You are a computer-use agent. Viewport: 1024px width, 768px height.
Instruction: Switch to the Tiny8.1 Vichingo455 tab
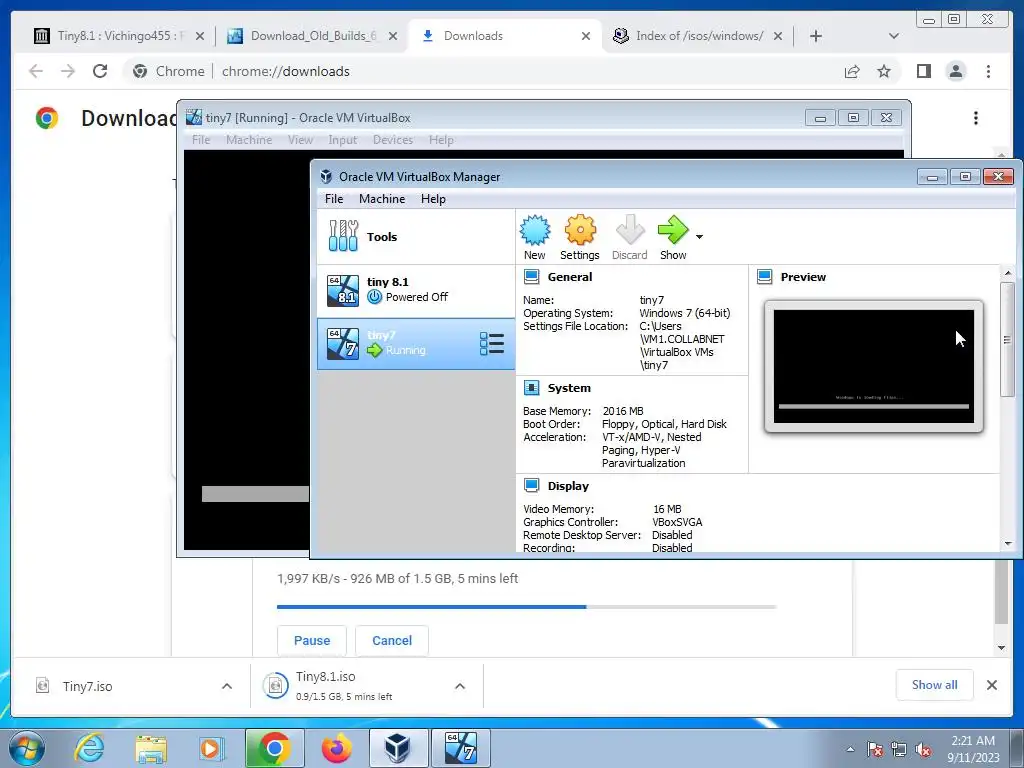(x=119, y=36)
